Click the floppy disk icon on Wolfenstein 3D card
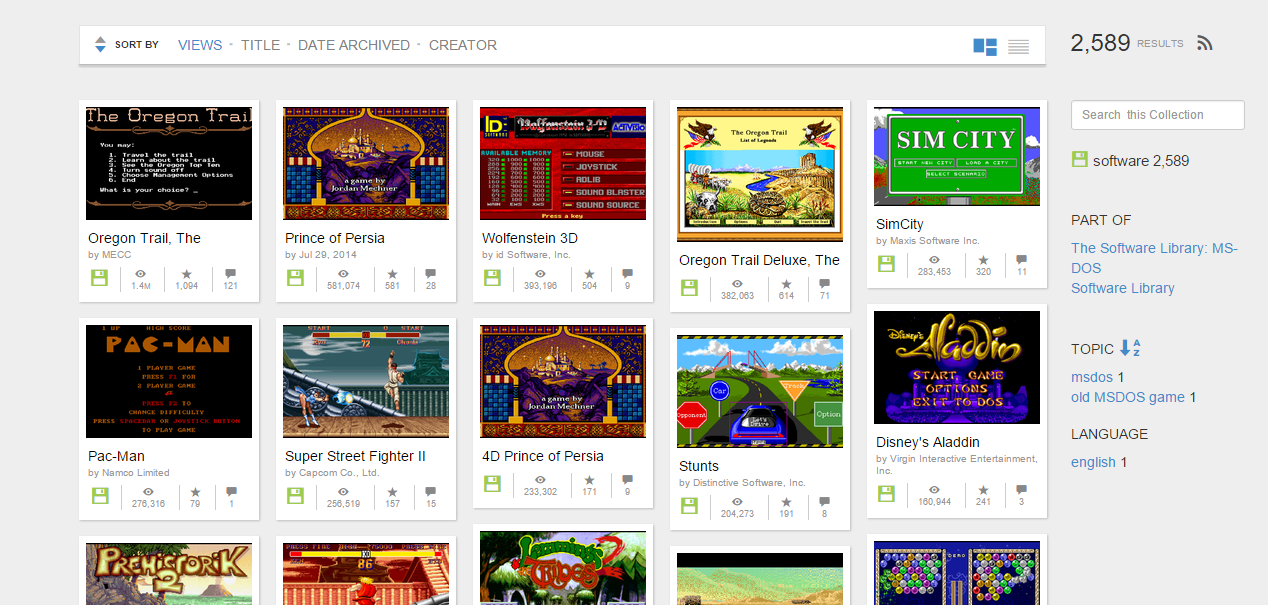This screenshot has width=1268, height=605. pyautogui.click(x=492, y=277)
